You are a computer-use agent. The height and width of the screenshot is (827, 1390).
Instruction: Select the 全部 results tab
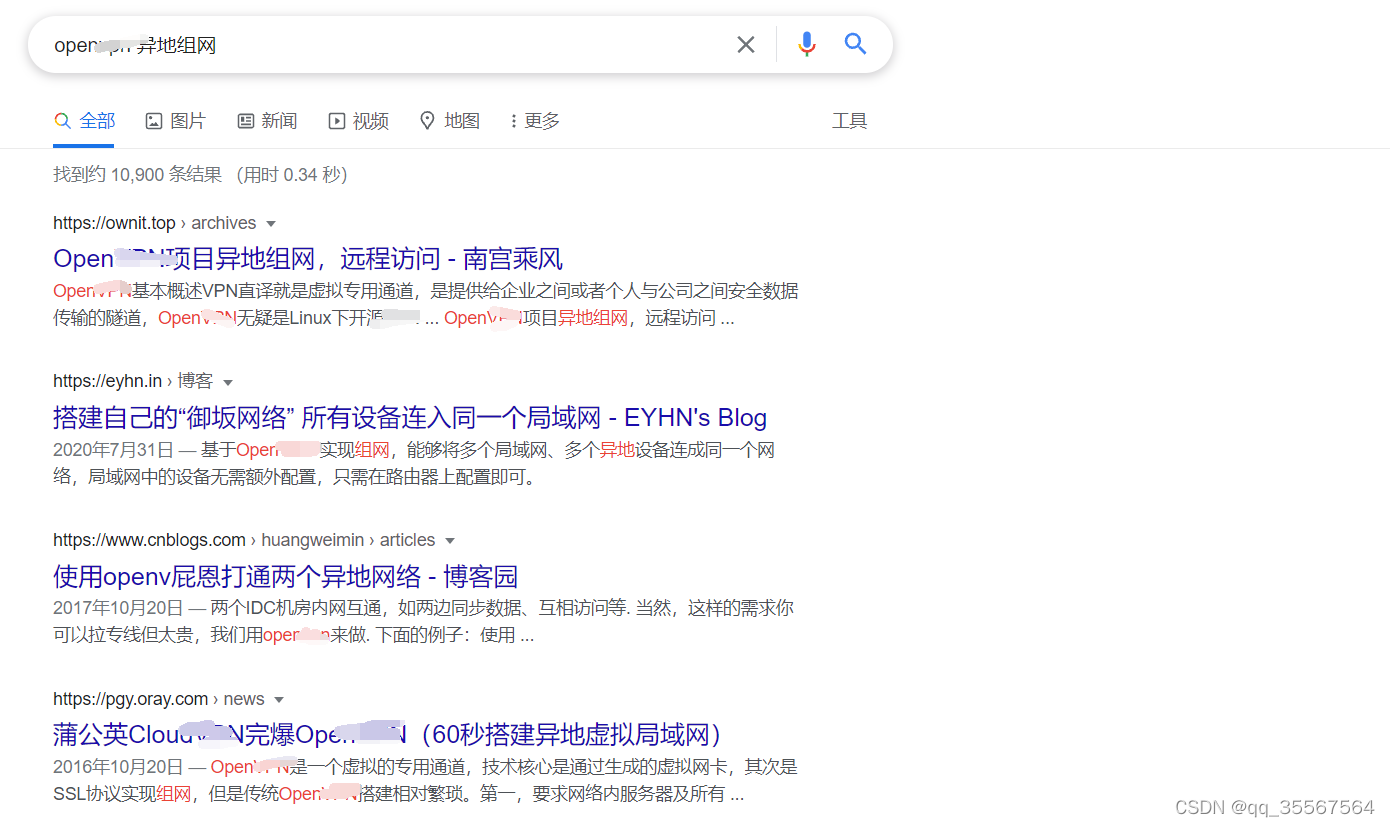tap(85, 121)
